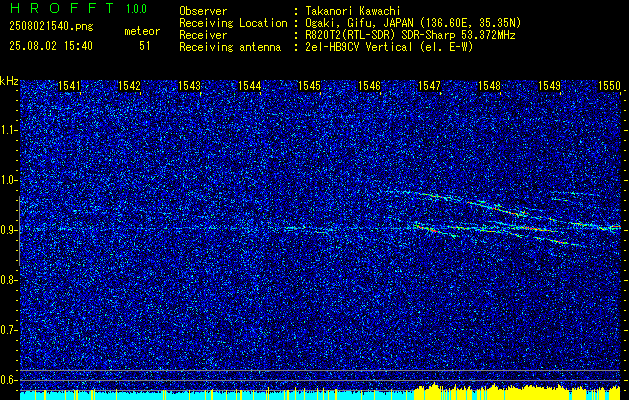Image resolution: width=629 pixels, height=400 pixels.
Task: Click the 0.7 frequency axis label
Action: point(8,330)
